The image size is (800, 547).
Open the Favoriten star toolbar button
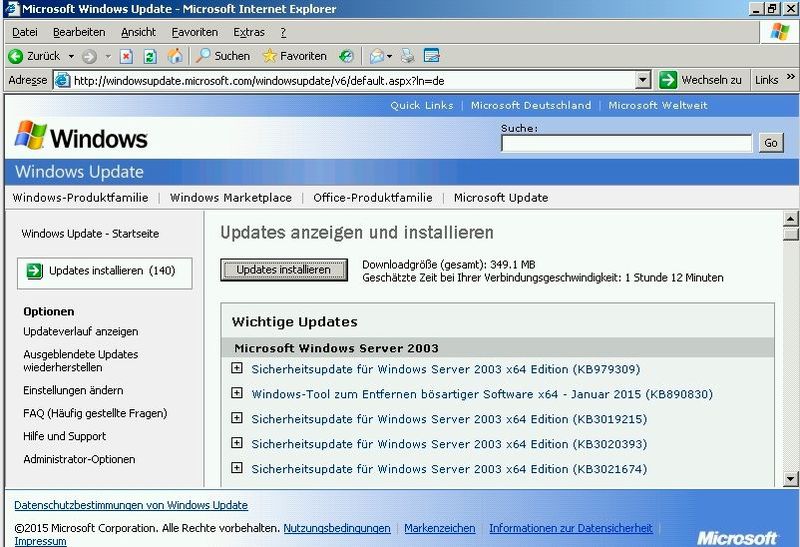pos(294,56)
